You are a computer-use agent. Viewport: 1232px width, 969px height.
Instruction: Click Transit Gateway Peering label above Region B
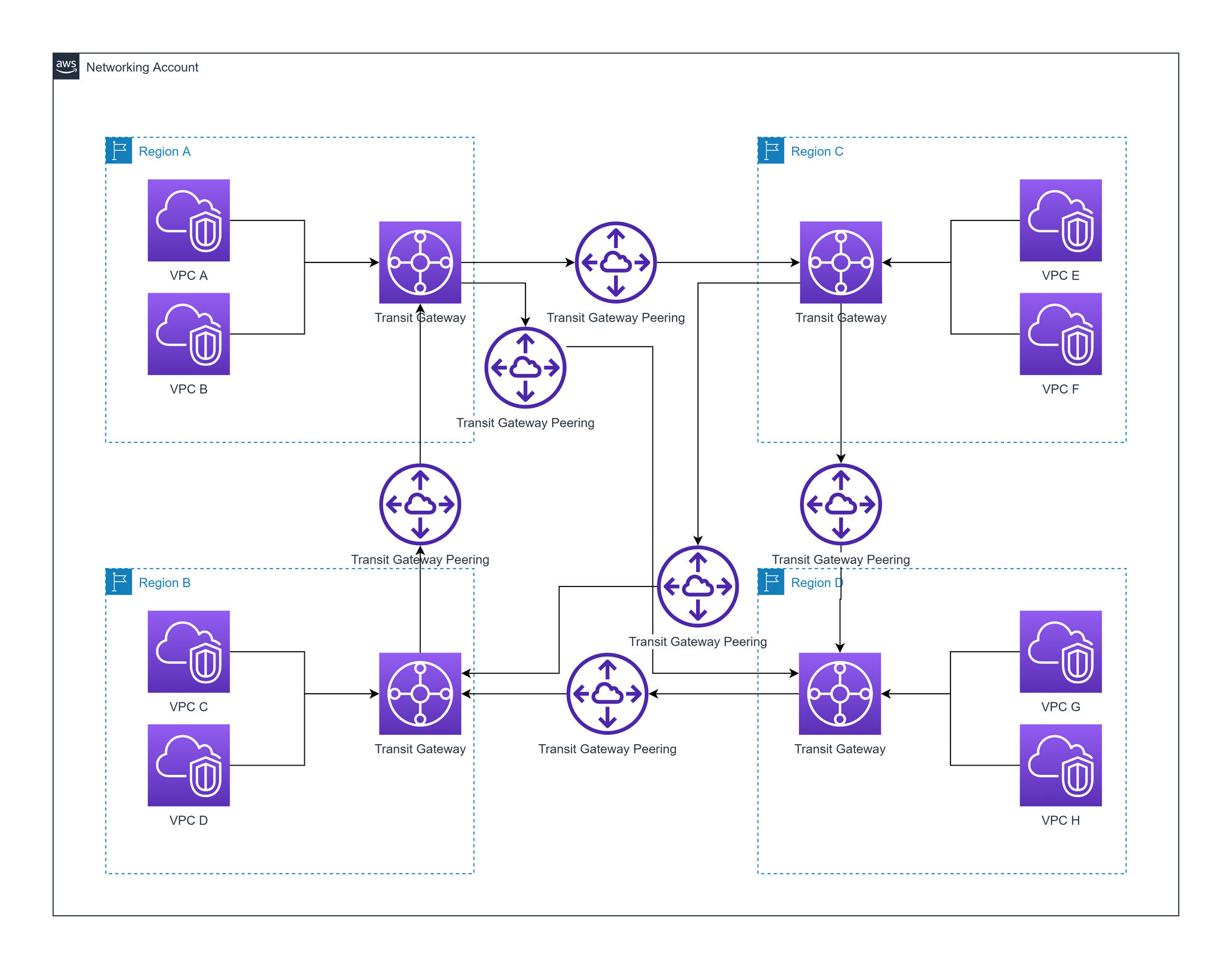tap(420, 559)
